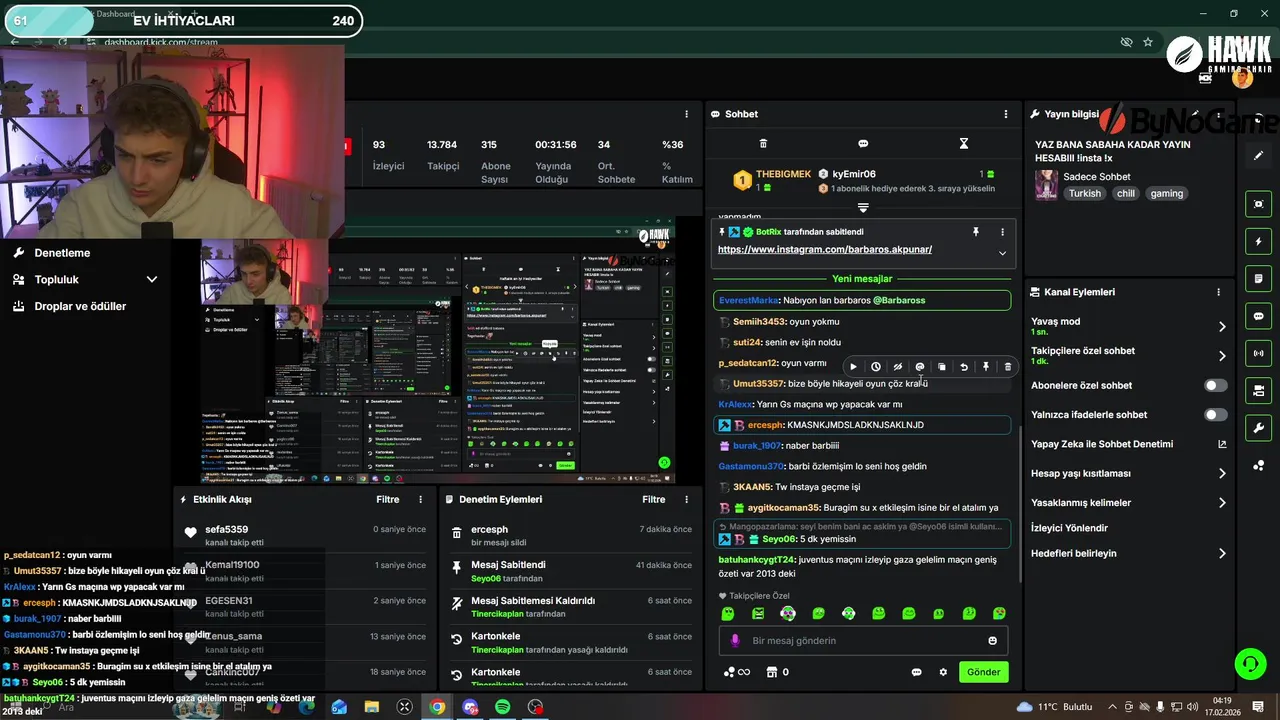Select İzleyici Yönlendir option

click(x=1069, y=528)
